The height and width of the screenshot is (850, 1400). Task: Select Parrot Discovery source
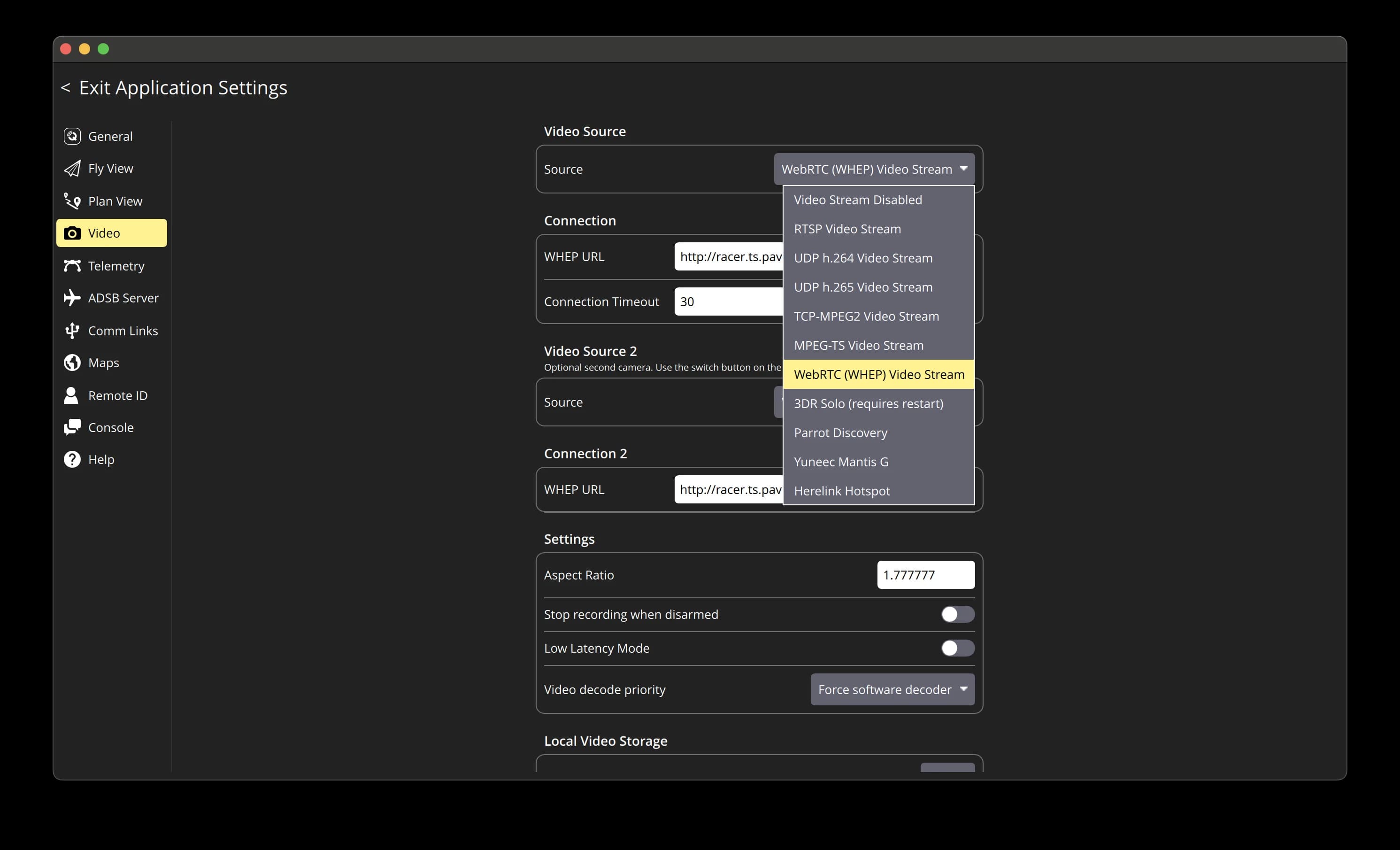click(878, 433)
